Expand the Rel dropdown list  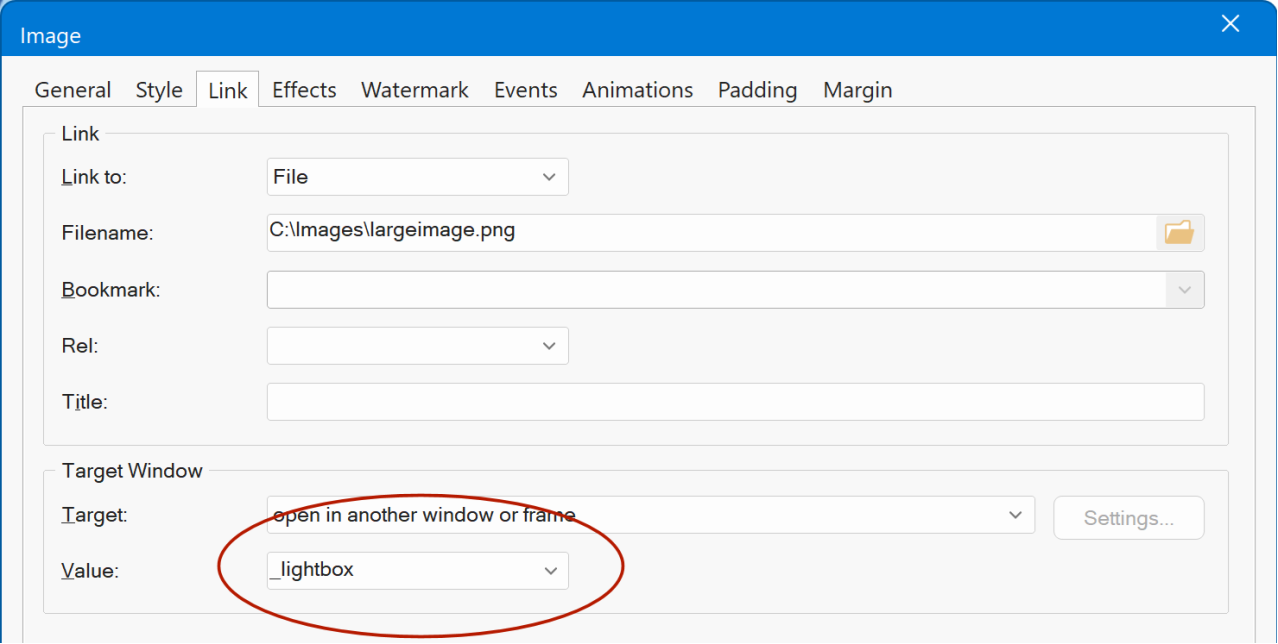coord(548,346)
